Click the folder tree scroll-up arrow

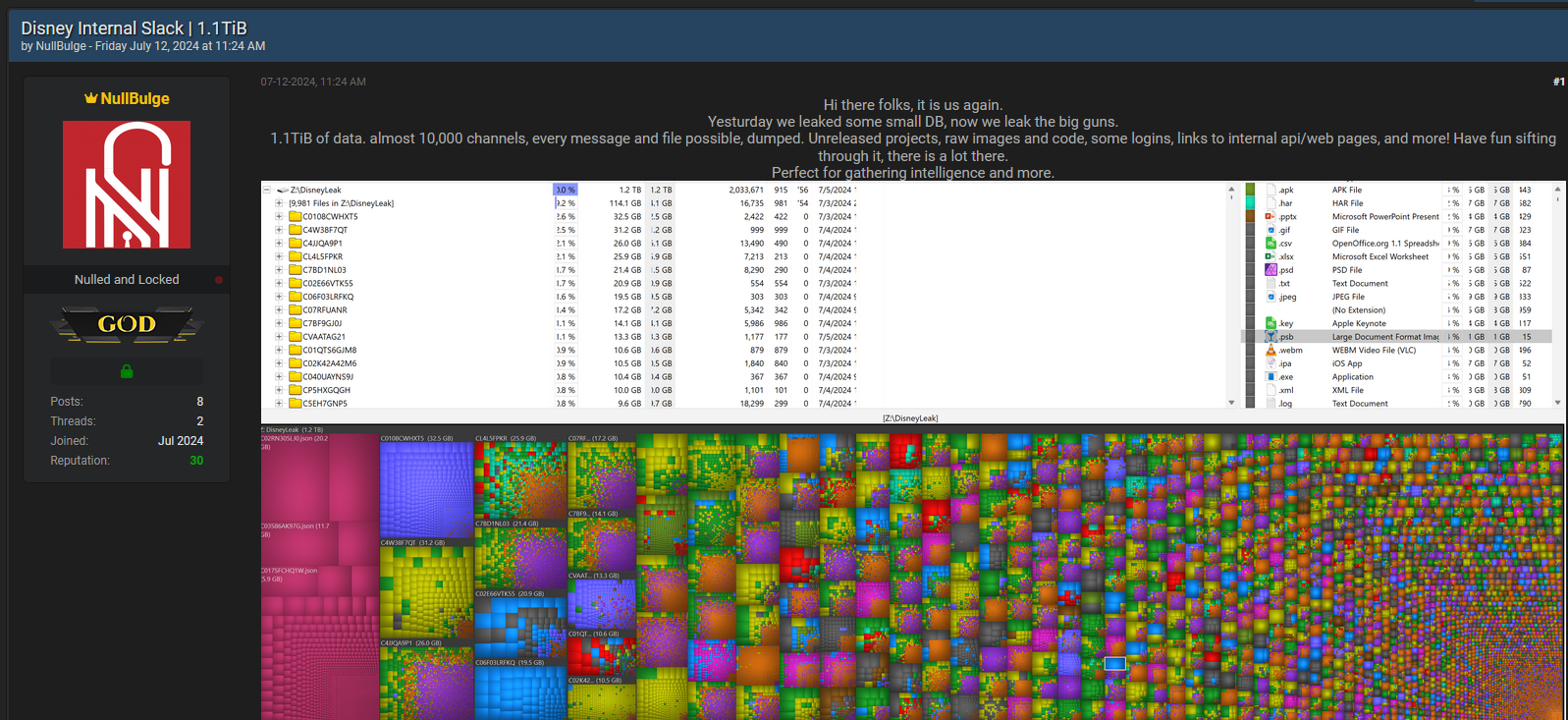coord(1231,190)
